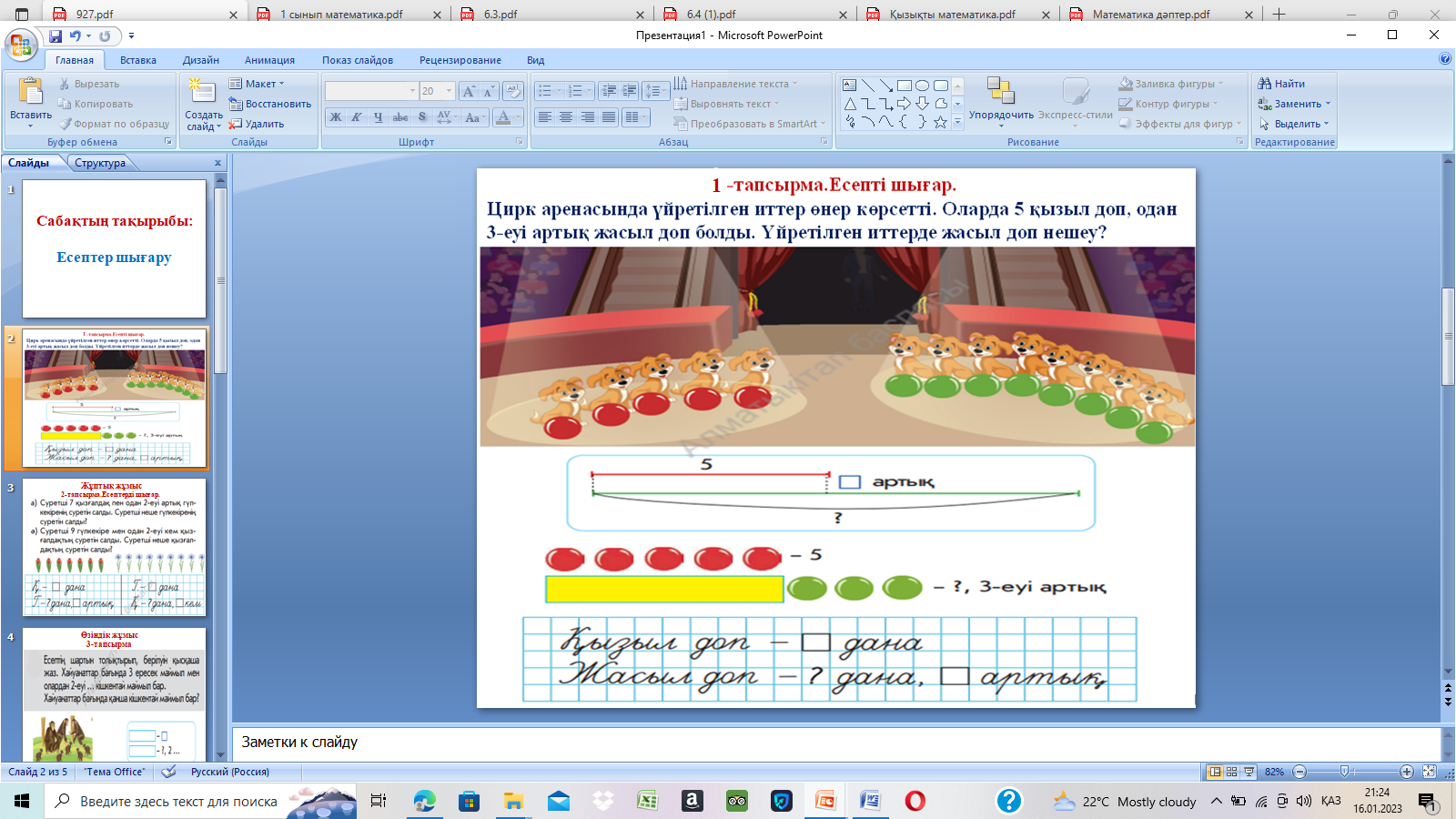Switch to Slide Sorter view
Image resolution: width=1456 pixels, height=819 pixels.
point(1231,772)
